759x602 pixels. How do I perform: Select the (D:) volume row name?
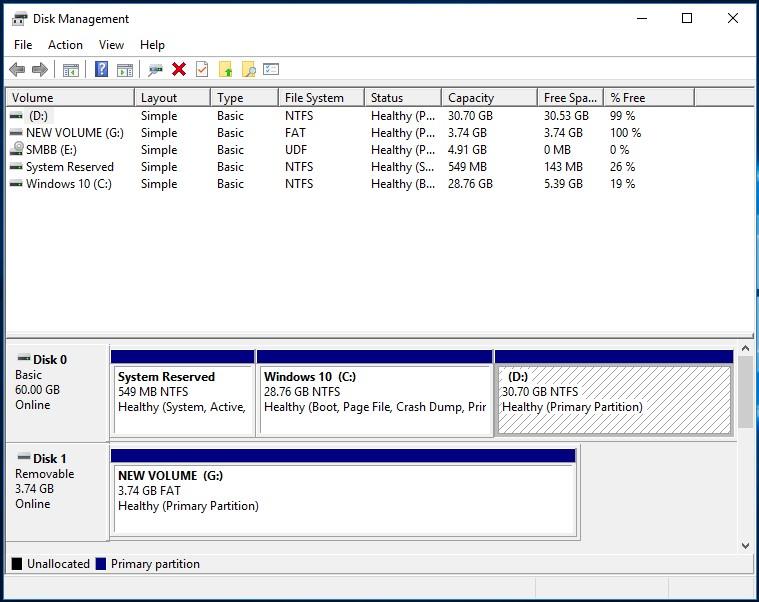click(38, 116)
